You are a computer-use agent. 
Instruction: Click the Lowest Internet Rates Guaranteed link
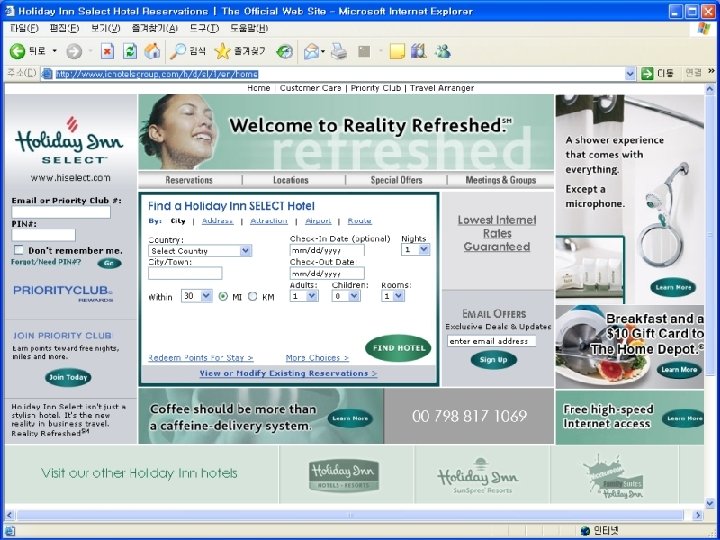click(497, 233)
